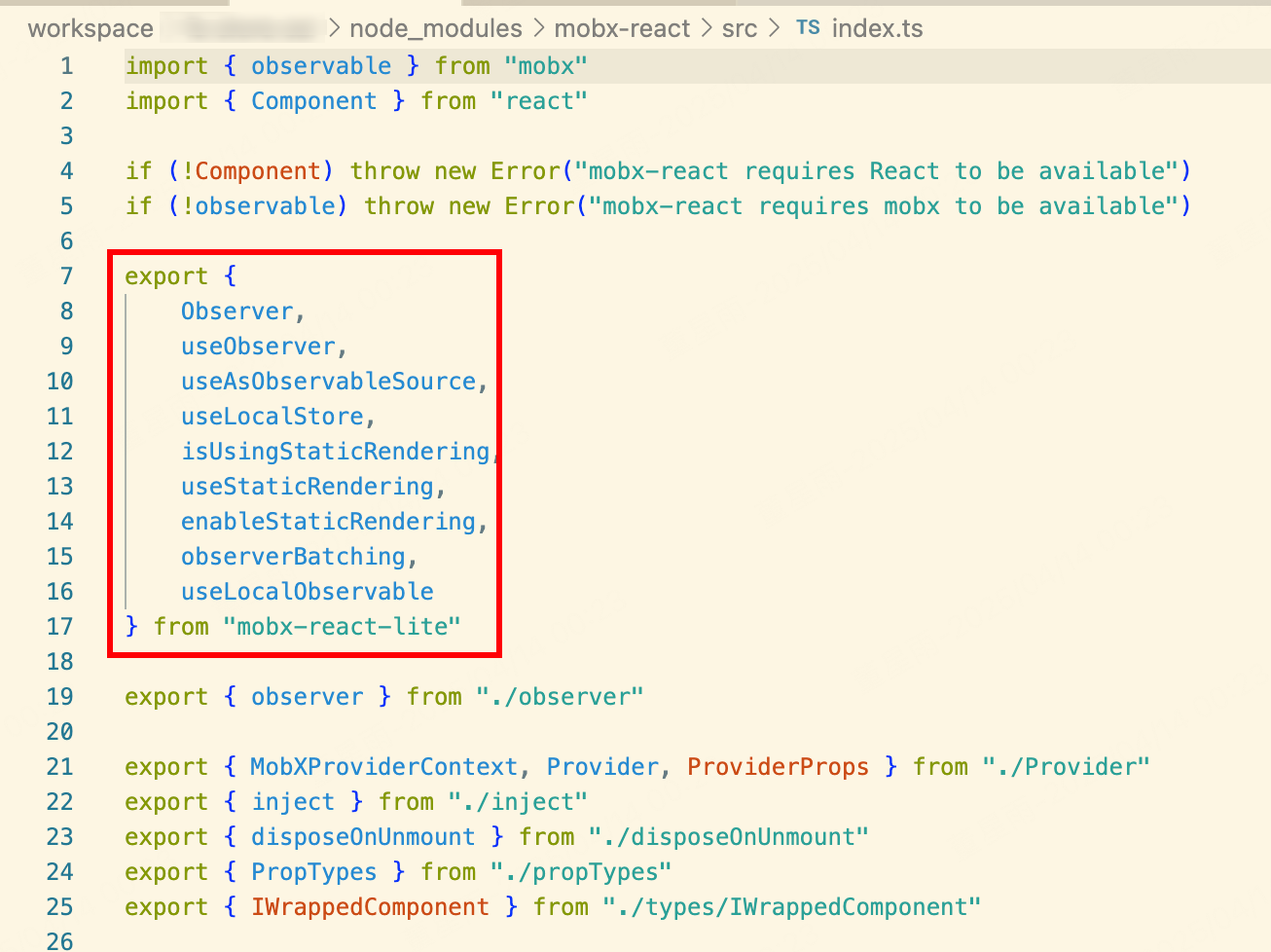Click the inject identifier on line 22

click(x=293, y=802)
